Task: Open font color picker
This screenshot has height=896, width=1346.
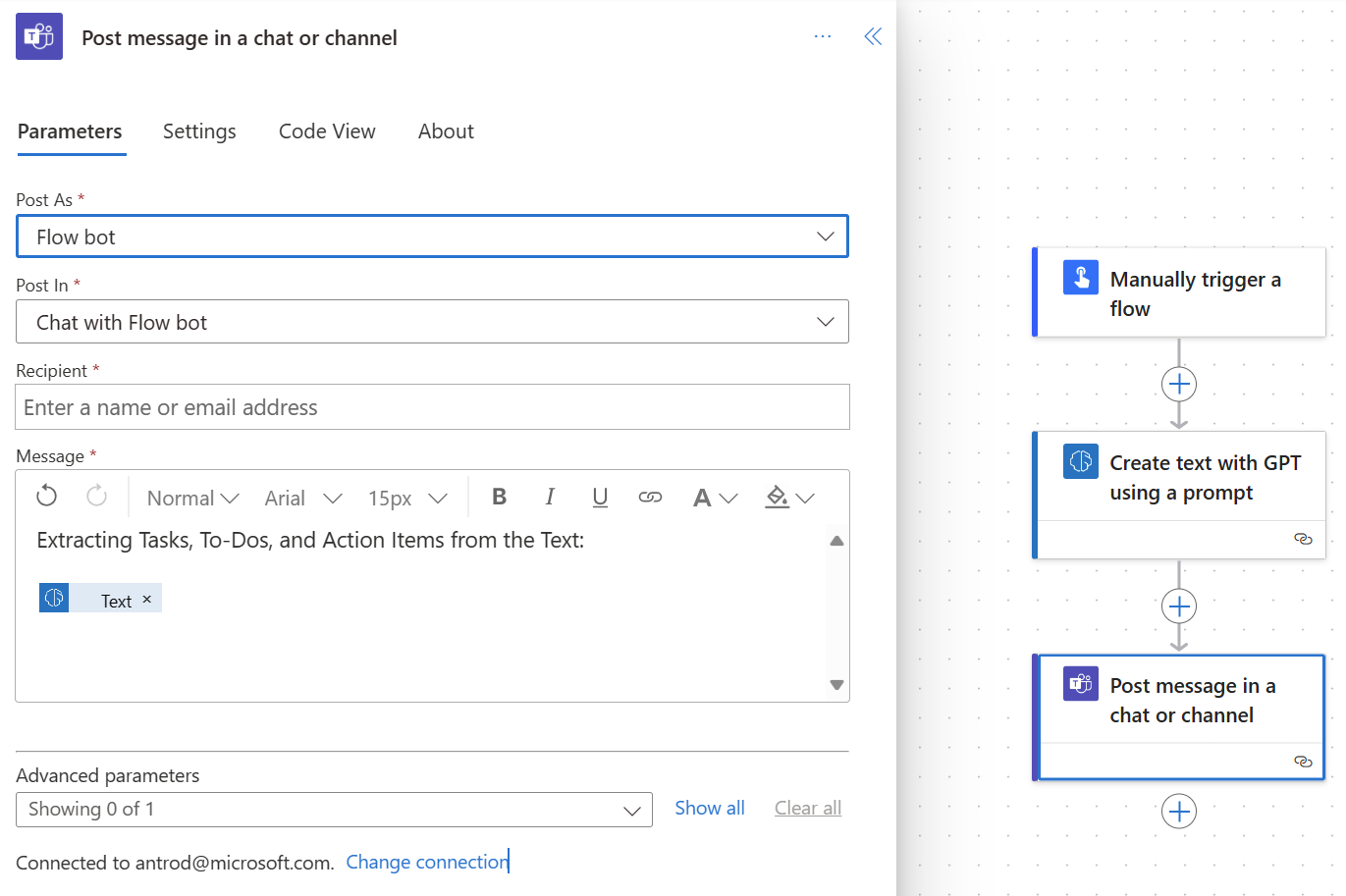Action: [715, 498]
